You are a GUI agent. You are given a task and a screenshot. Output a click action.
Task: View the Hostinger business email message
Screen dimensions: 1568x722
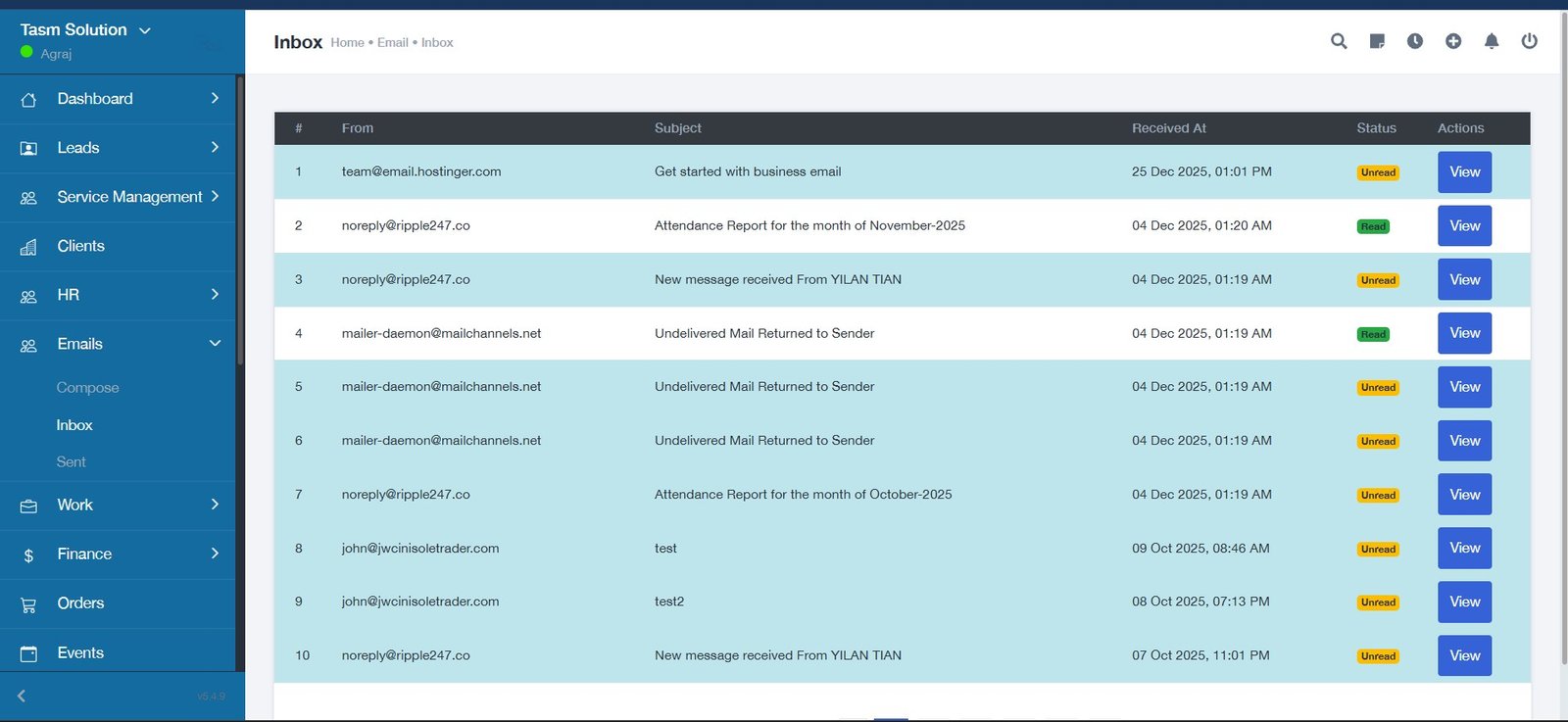tap(1464, 172)
